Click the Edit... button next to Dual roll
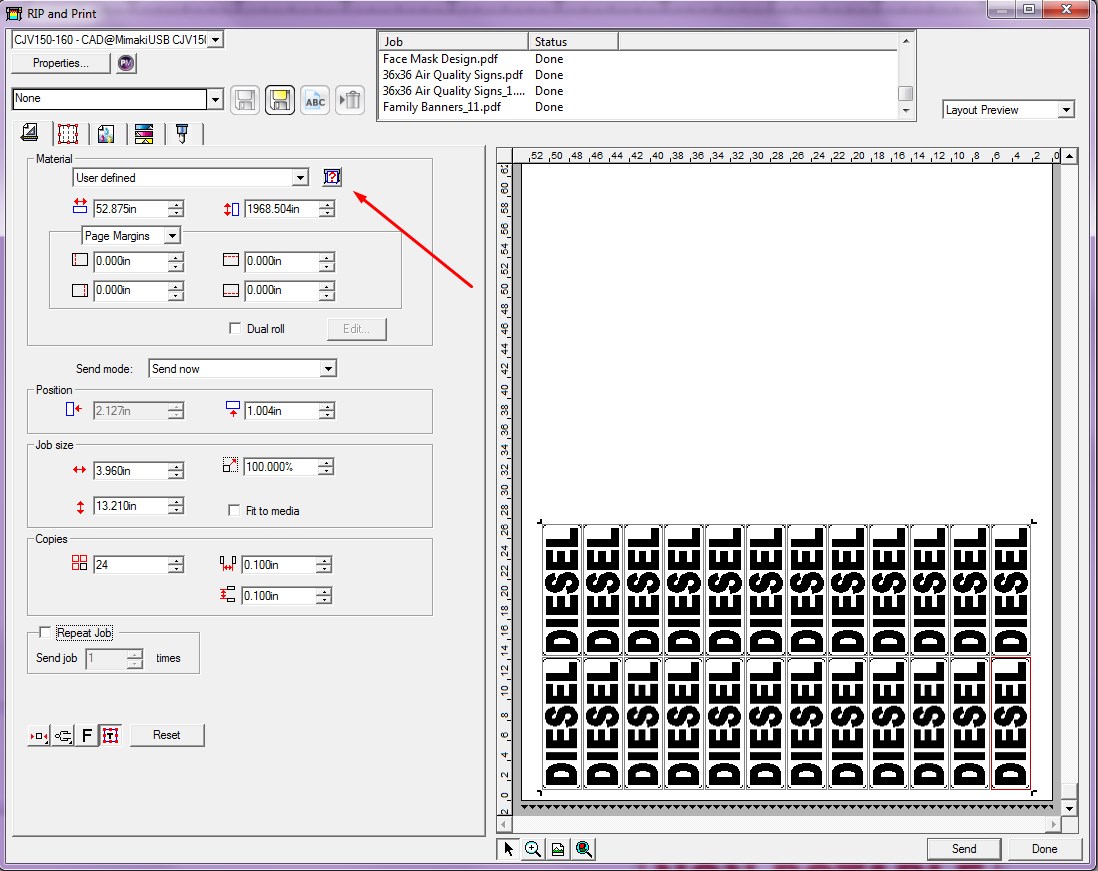1098x871 pixels. pos(356,329)
